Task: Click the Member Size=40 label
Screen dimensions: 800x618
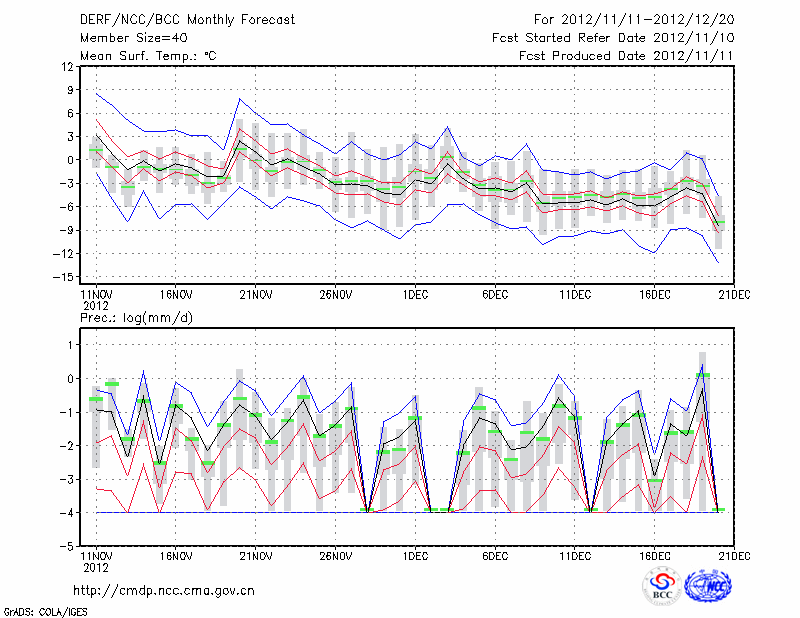Action: [x=129, y=37]
